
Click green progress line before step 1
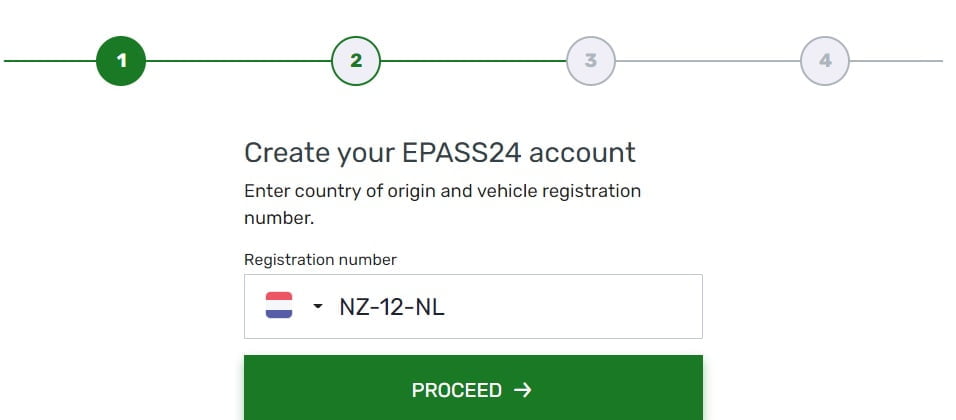click(x=50, y=61)
